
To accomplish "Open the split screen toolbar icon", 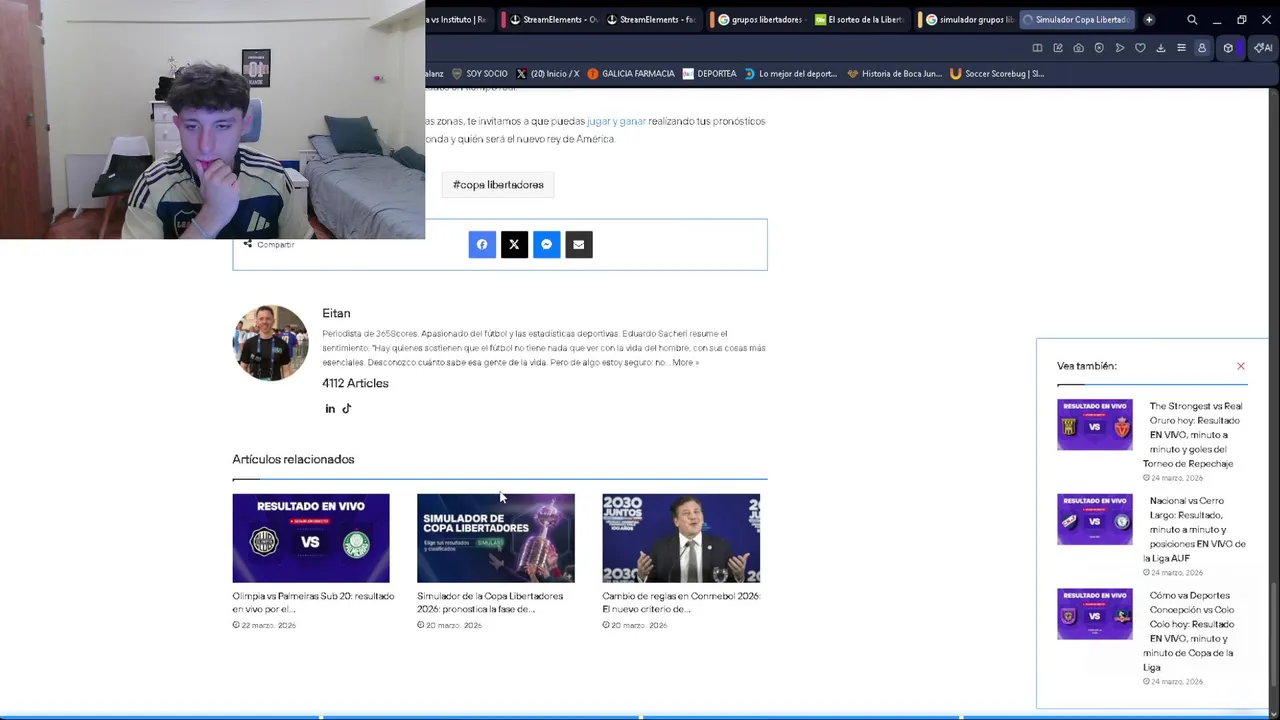I will coord(1037,48).
